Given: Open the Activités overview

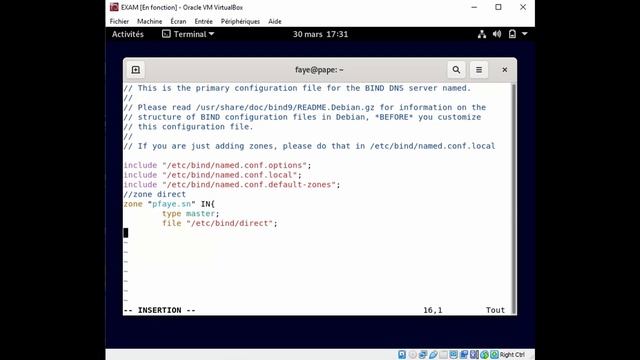Looking at the screenshot, I should [x=128, y=34].
